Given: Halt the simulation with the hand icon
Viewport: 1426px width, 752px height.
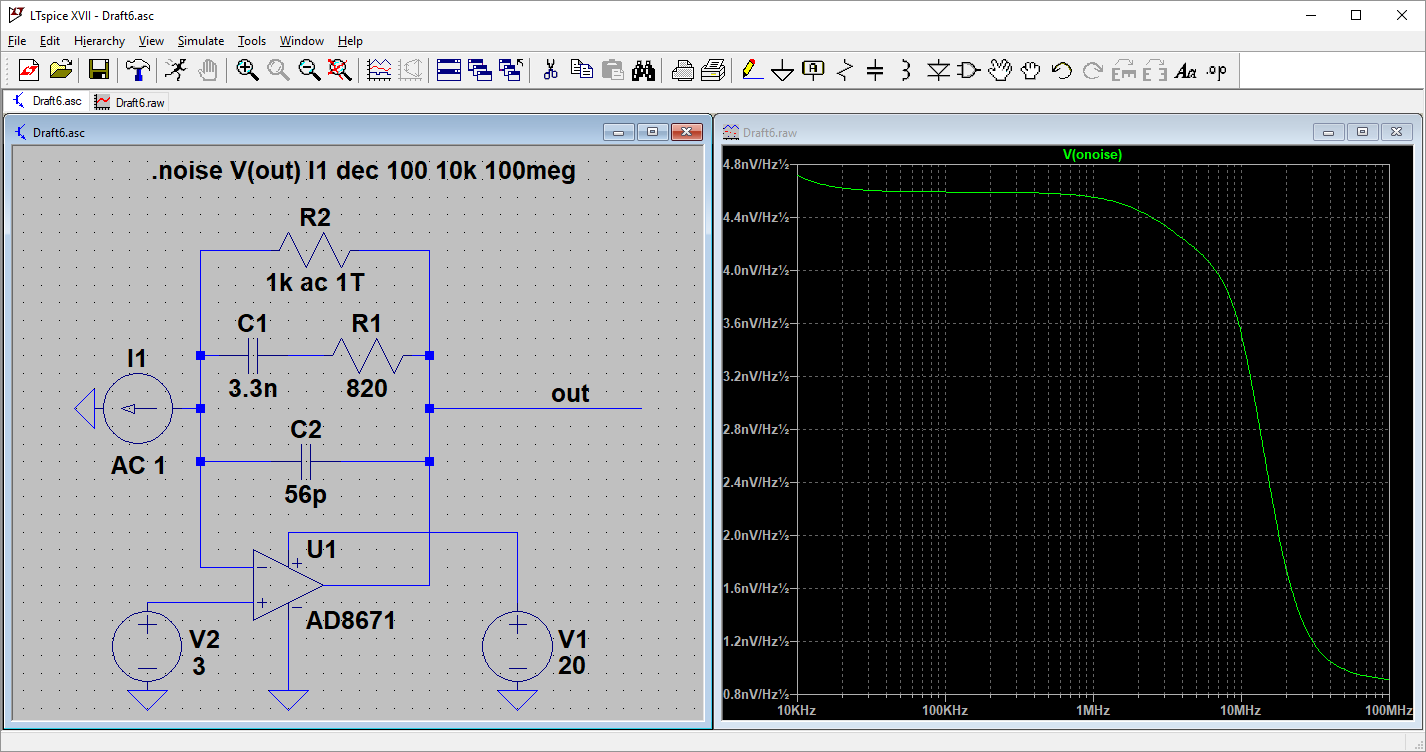Looking at the screenshot, I should pyautogui.click(x=207, y=70).
